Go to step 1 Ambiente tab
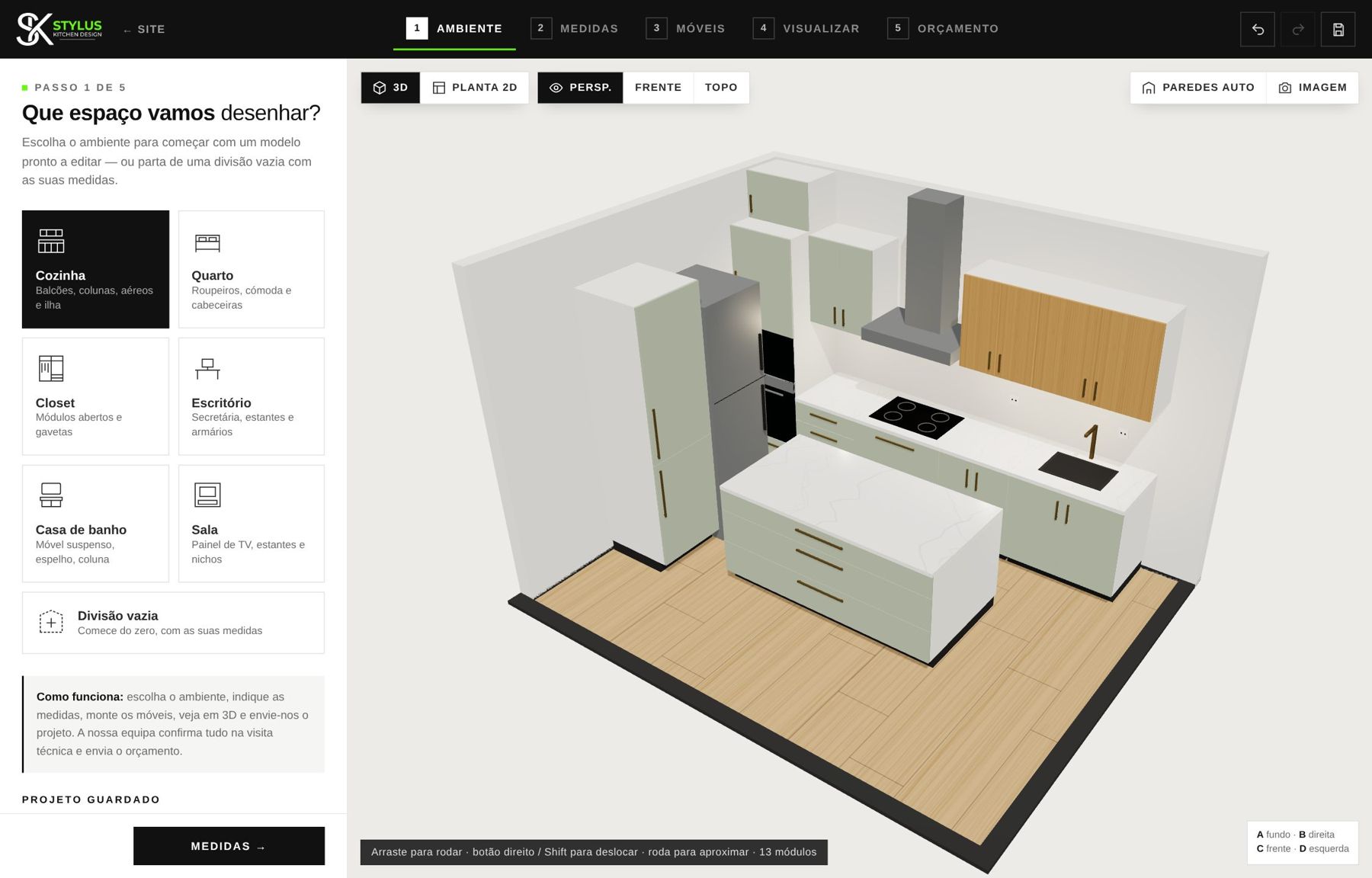The height and width of the screenshot is (878, 1372). pos(454,29)
